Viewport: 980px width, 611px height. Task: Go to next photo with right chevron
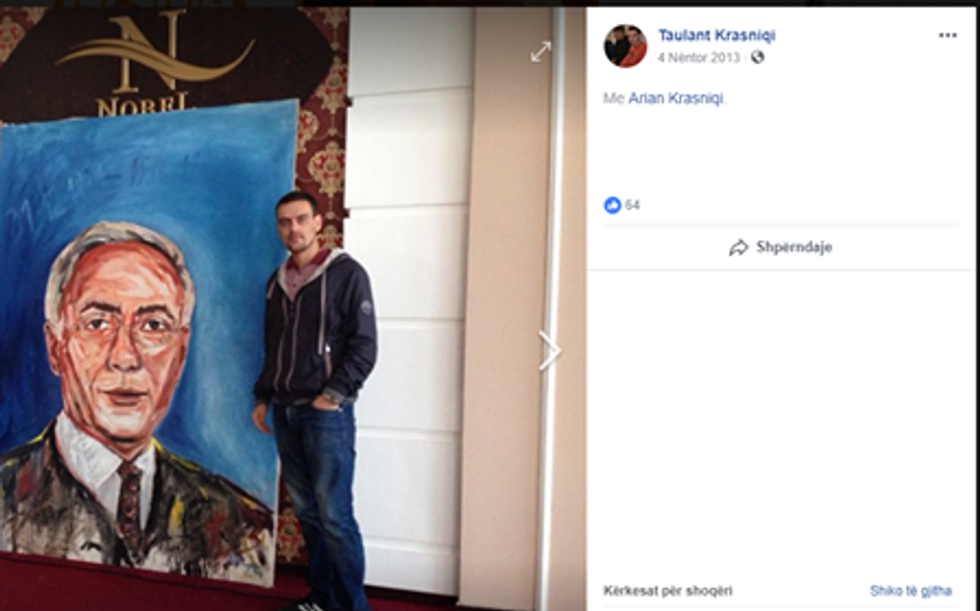coord(549,351)
